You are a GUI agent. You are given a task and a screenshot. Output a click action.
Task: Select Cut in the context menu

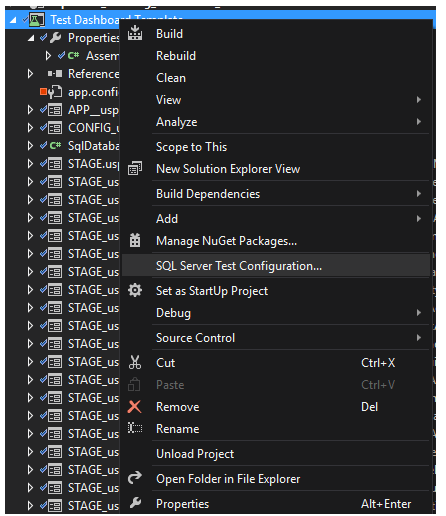tap(276, 363)
